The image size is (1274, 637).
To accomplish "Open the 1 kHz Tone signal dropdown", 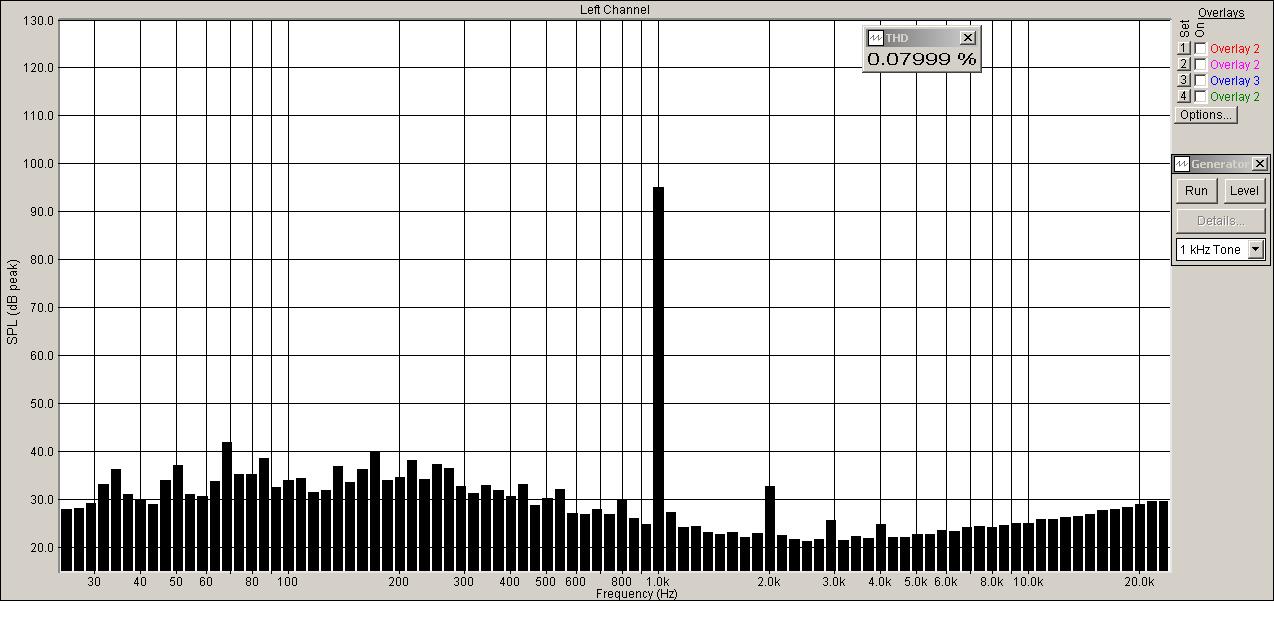I will [x=1256, y=250].
